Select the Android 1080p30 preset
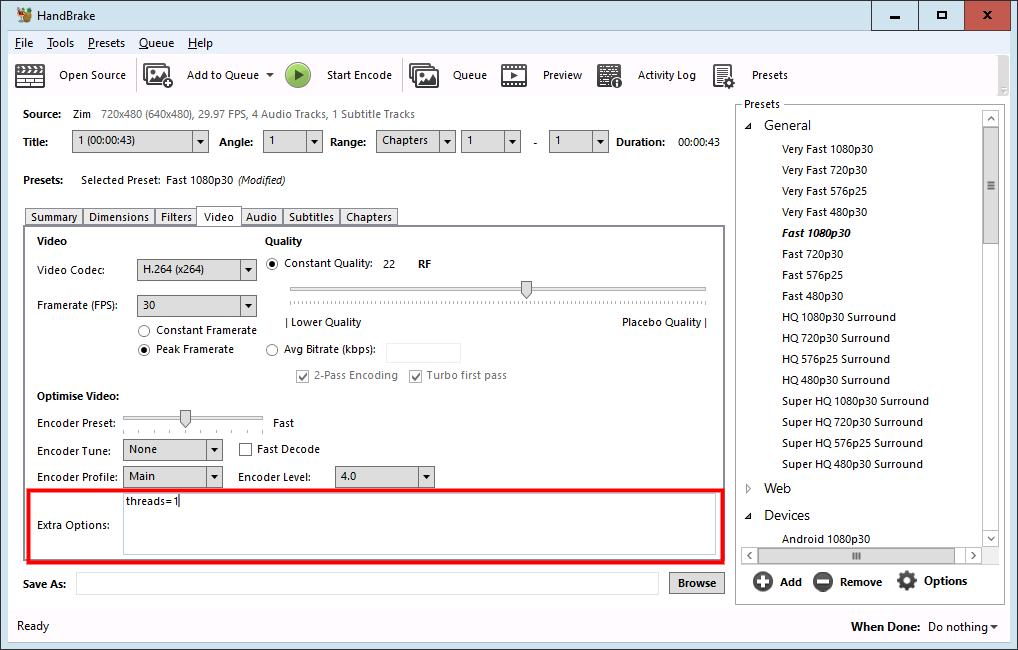Image resolution: width=1018 pixels, height=650 pixels. click(826, 539)
